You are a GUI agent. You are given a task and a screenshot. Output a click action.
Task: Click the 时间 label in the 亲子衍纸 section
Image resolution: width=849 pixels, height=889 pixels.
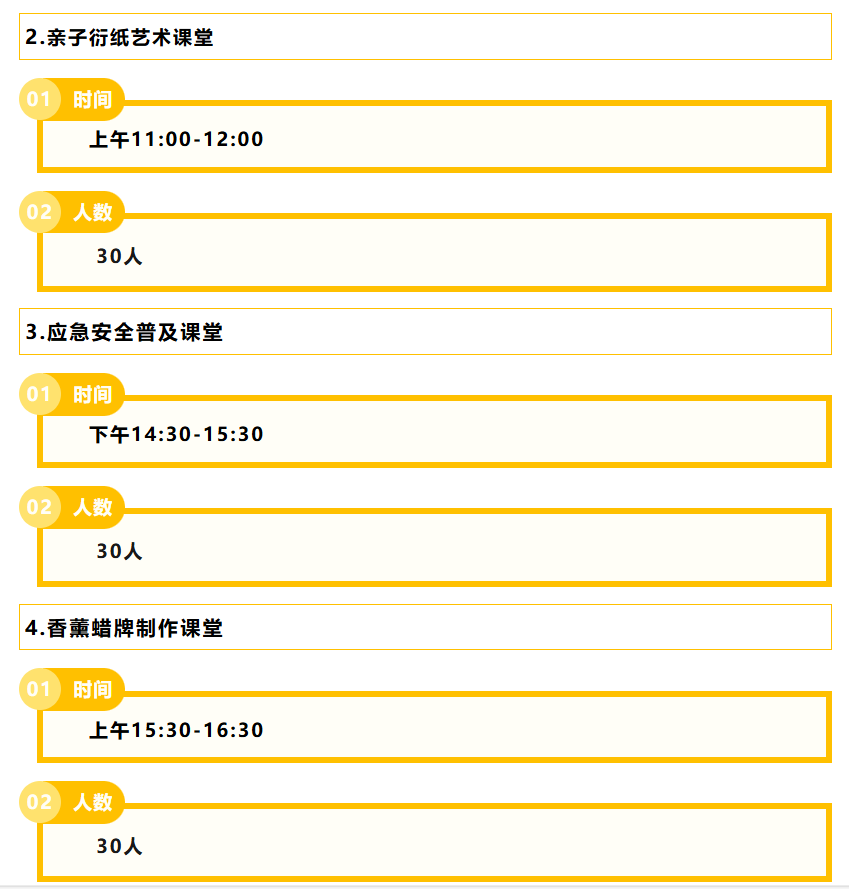[92, 100]
